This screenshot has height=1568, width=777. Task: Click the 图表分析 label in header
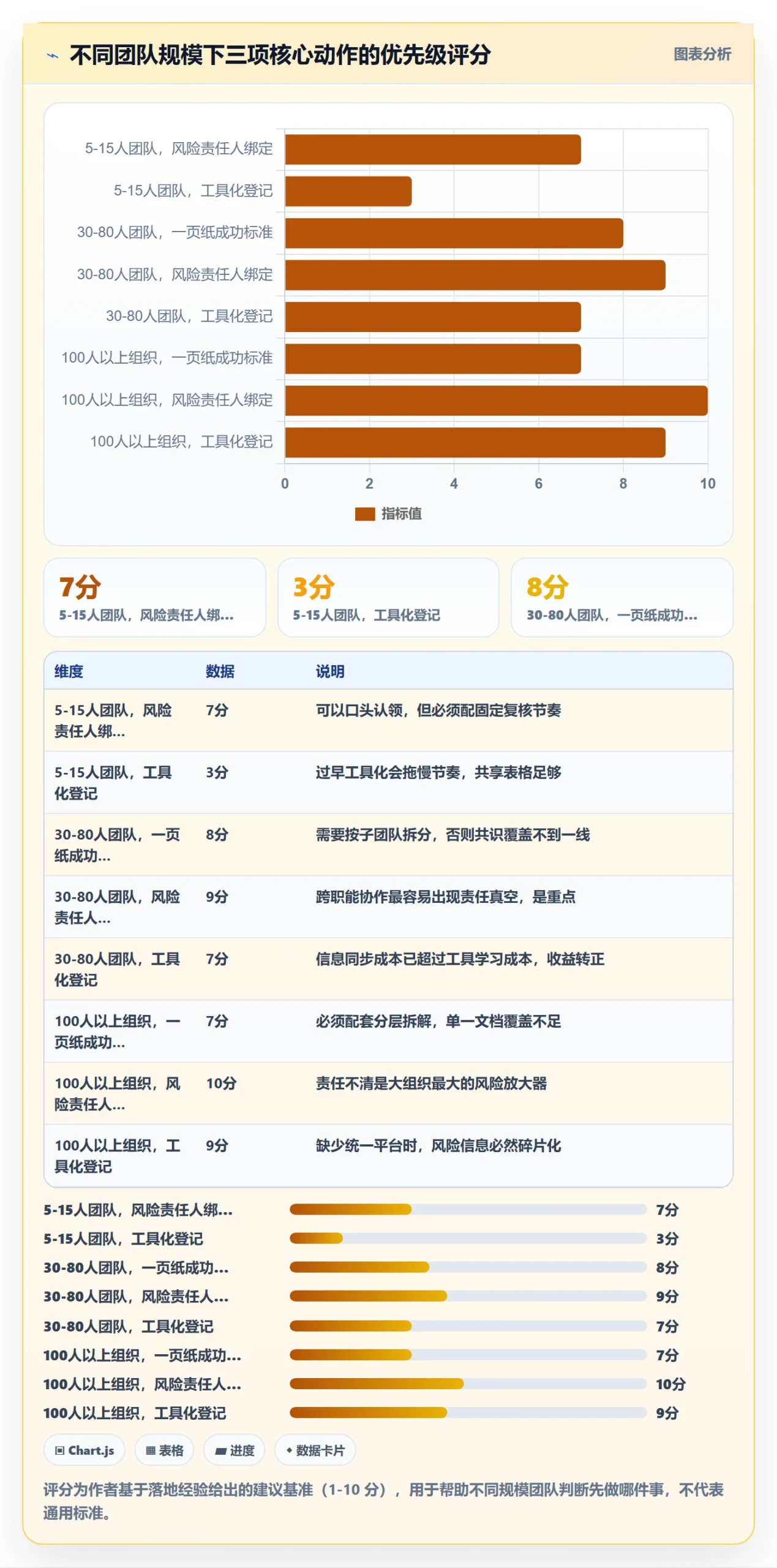pos(702,54)
